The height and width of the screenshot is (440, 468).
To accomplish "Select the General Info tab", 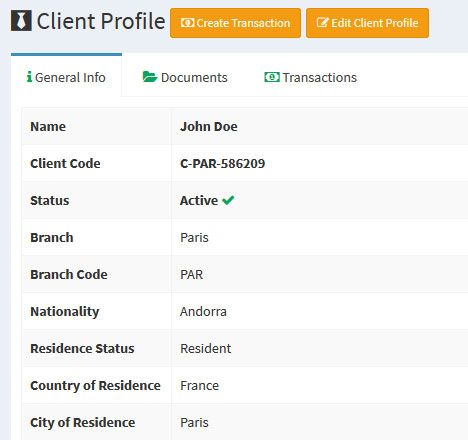I will 66,76.
